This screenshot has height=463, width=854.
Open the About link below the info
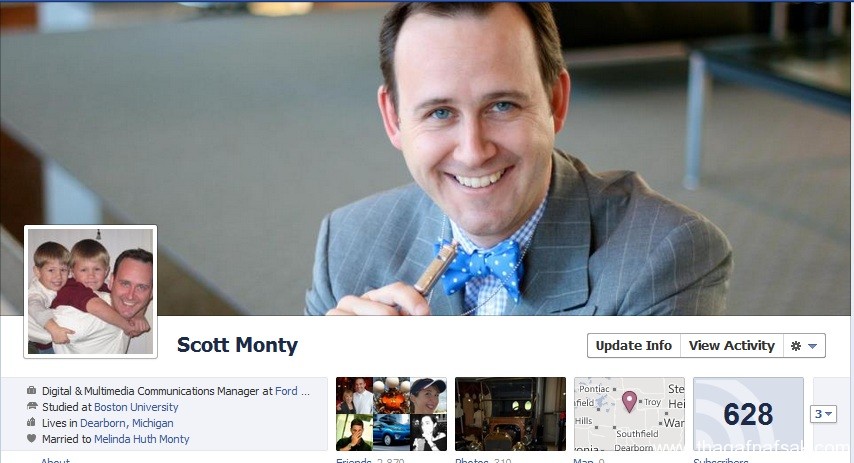tap(56, 460)
